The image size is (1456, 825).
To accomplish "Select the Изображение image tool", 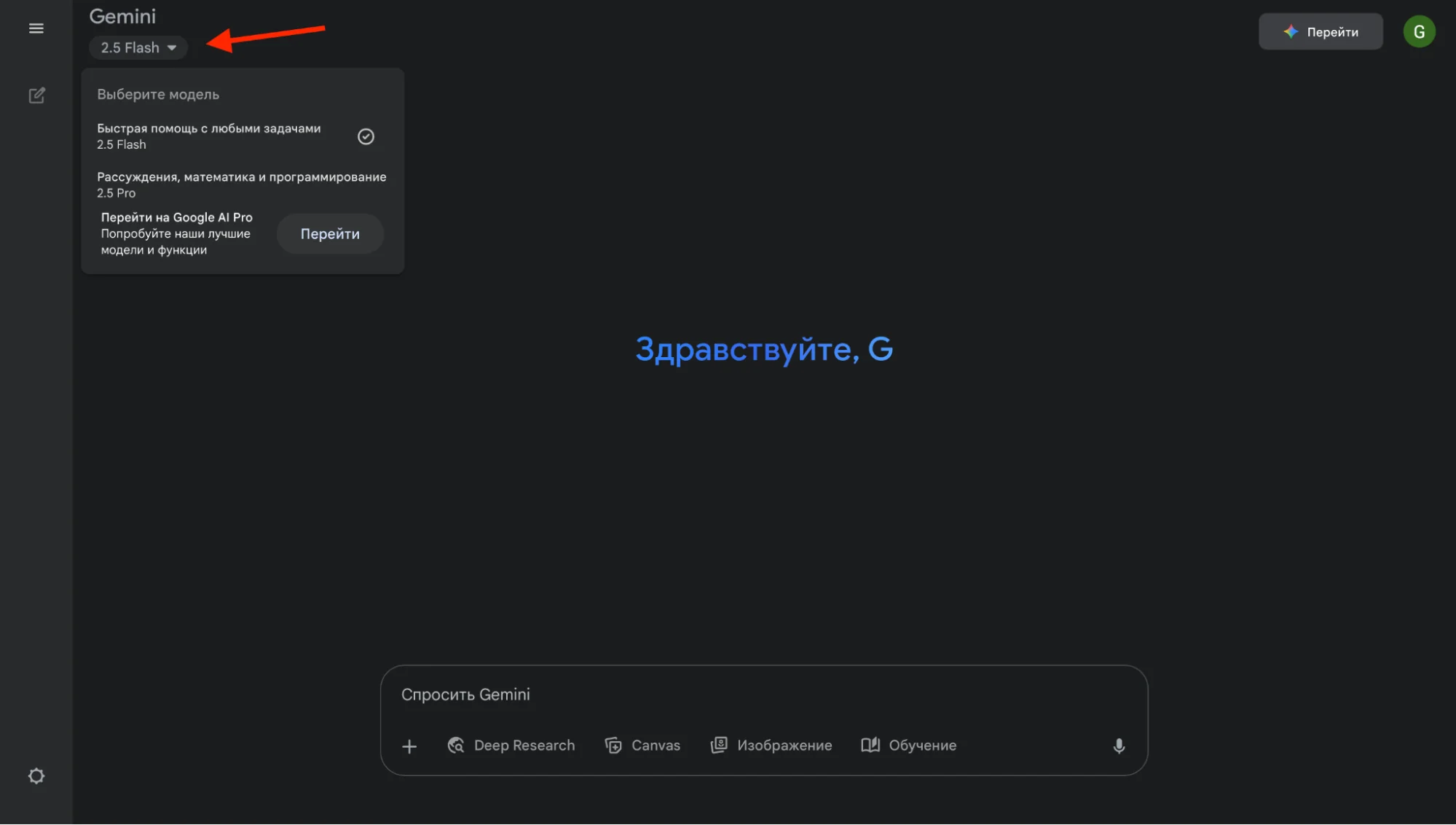I will [771, 746].
